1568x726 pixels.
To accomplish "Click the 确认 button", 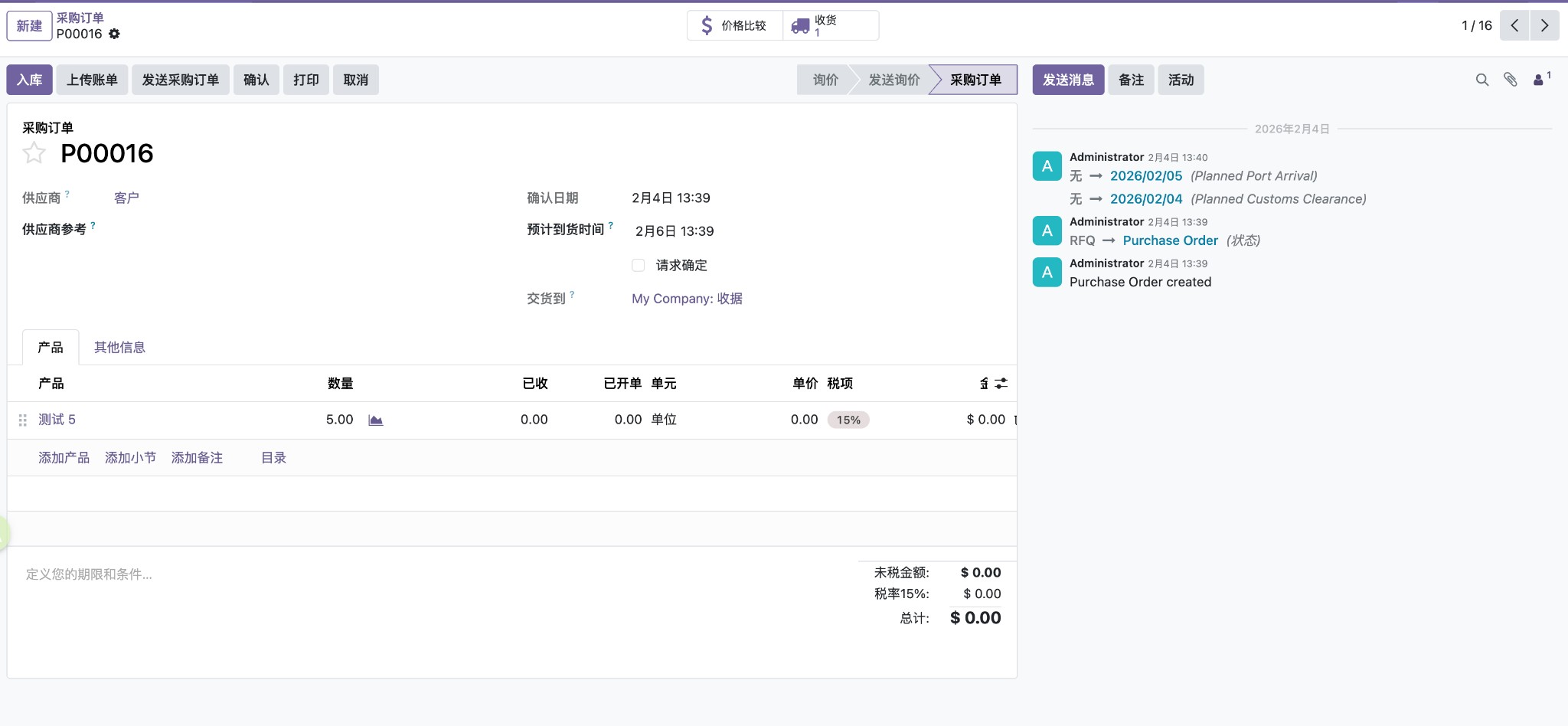I will [256, 80].
